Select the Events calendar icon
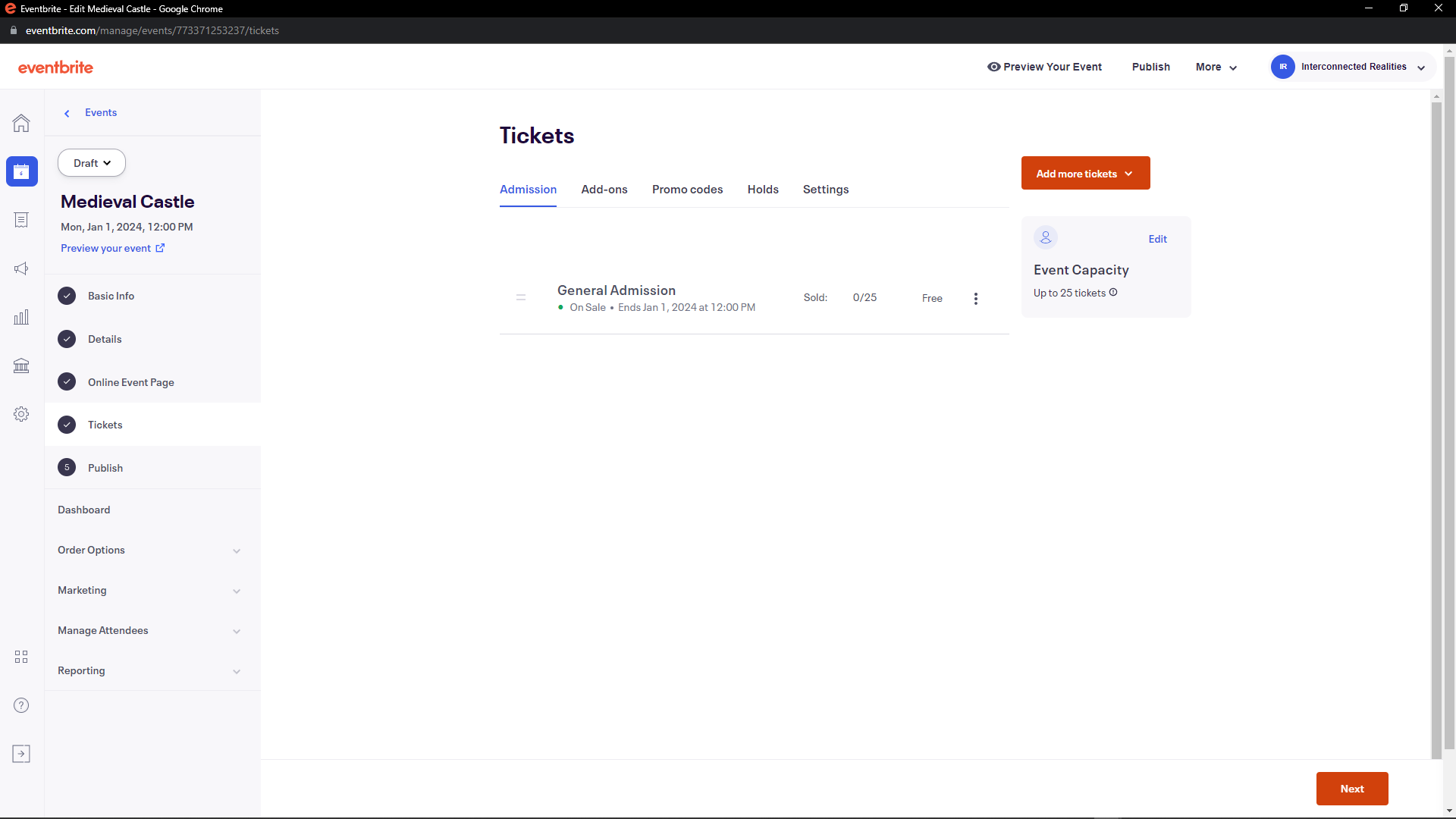The image size is (1456, 819). click(x=21, y=171)
